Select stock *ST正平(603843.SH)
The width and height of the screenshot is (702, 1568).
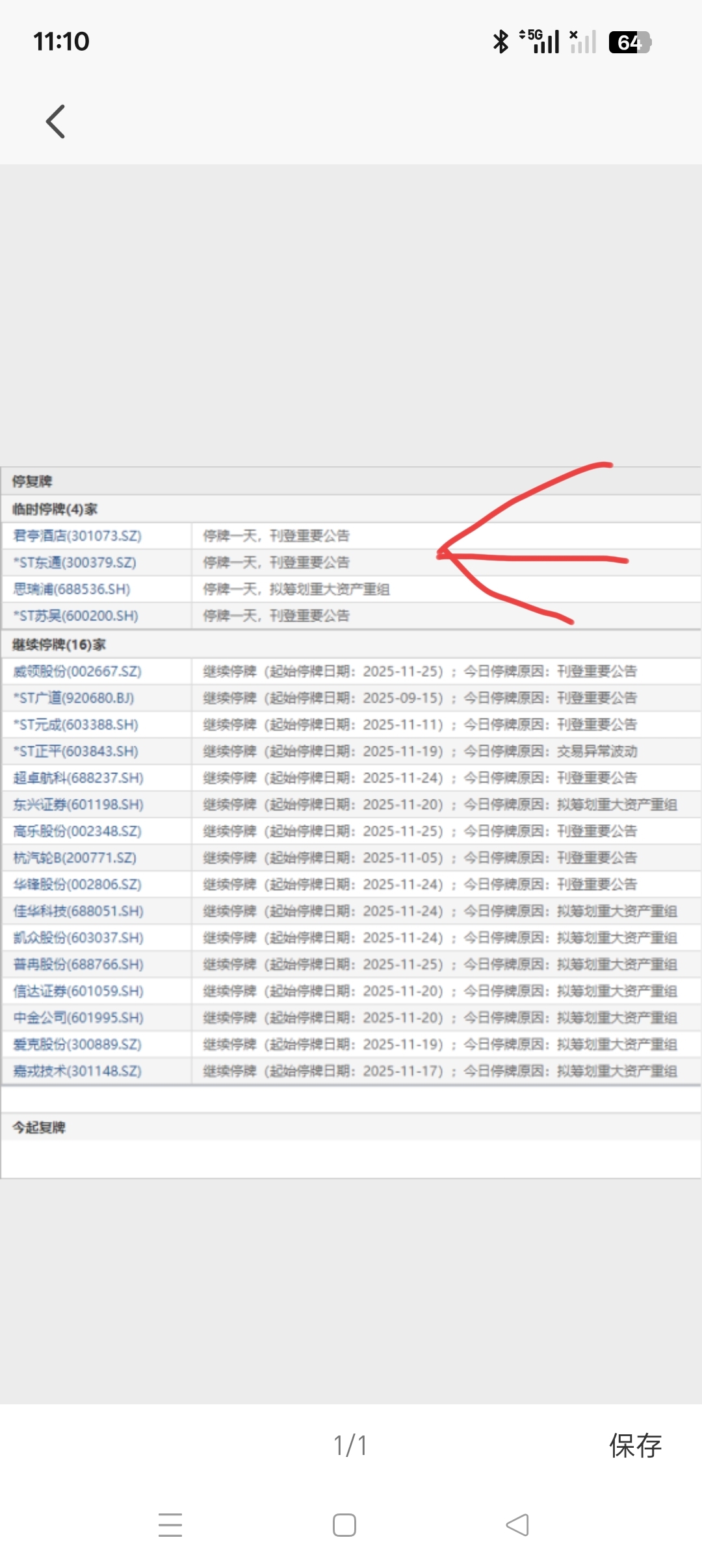[75, 752]
